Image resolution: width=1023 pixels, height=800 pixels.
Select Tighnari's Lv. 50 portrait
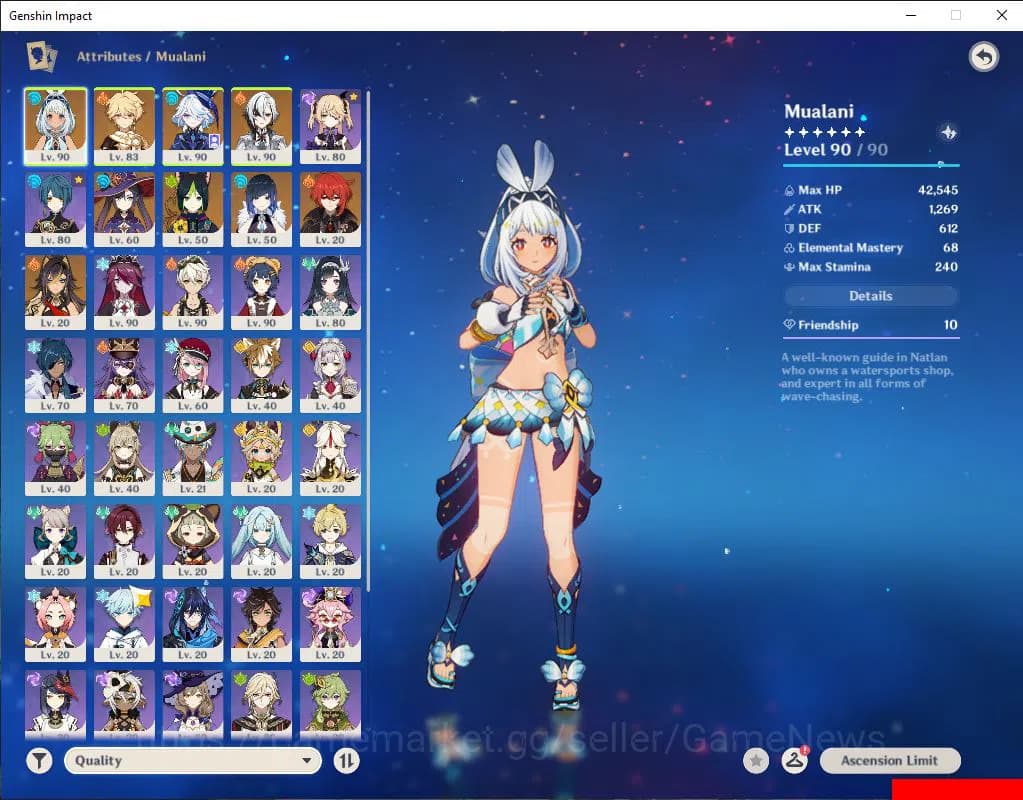(193, 209)
